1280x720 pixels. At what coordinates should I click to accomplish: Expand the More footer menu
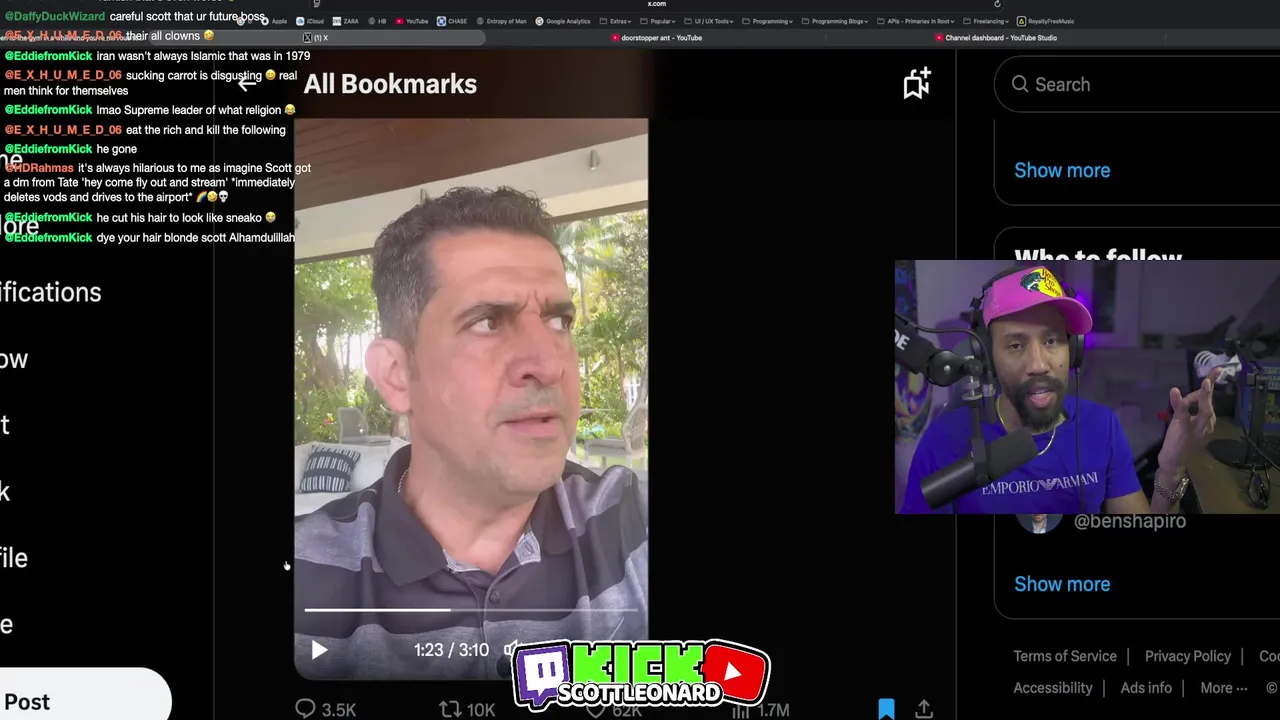click(1224, 688)
